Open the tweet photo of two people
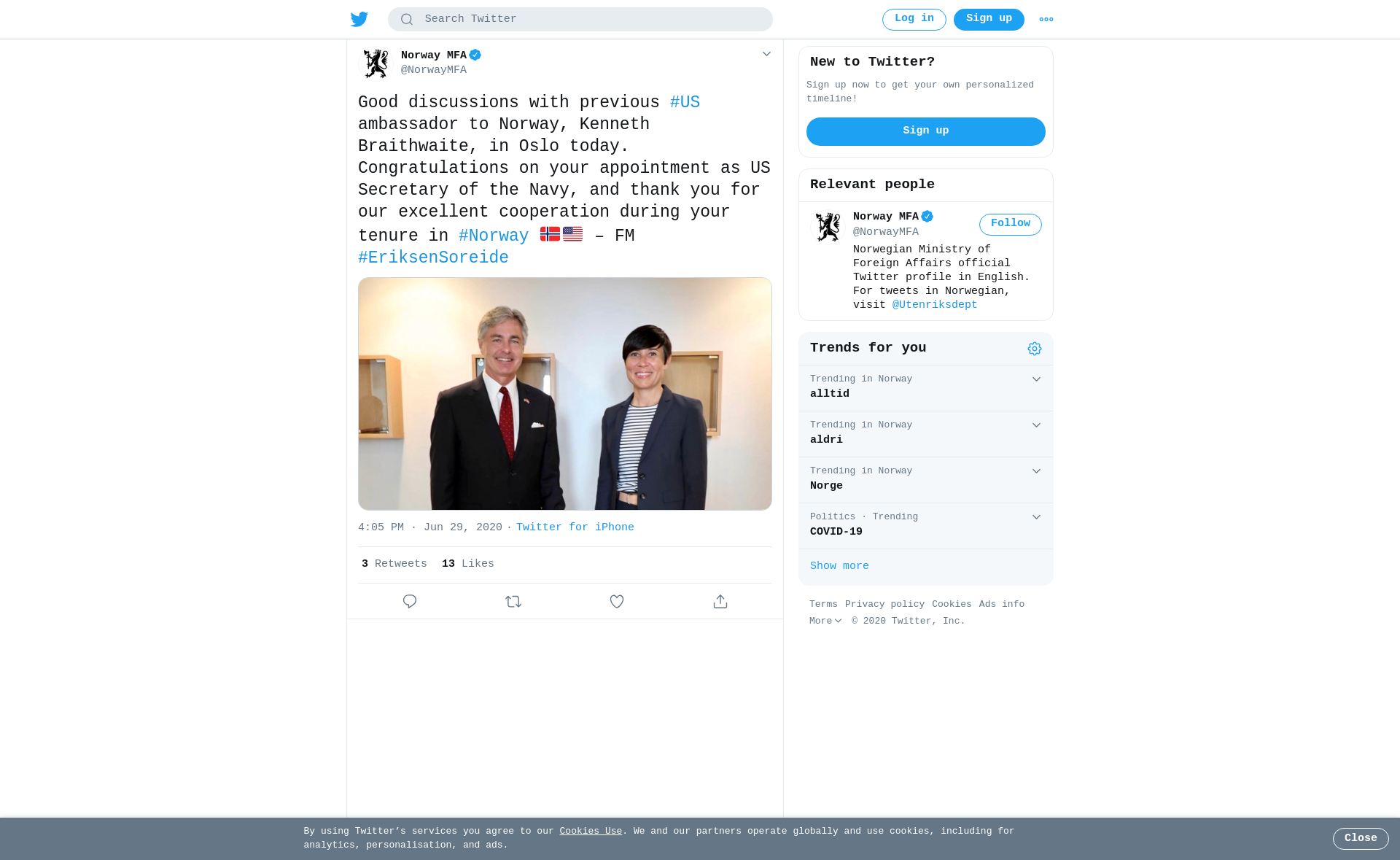 click(565, 394)
